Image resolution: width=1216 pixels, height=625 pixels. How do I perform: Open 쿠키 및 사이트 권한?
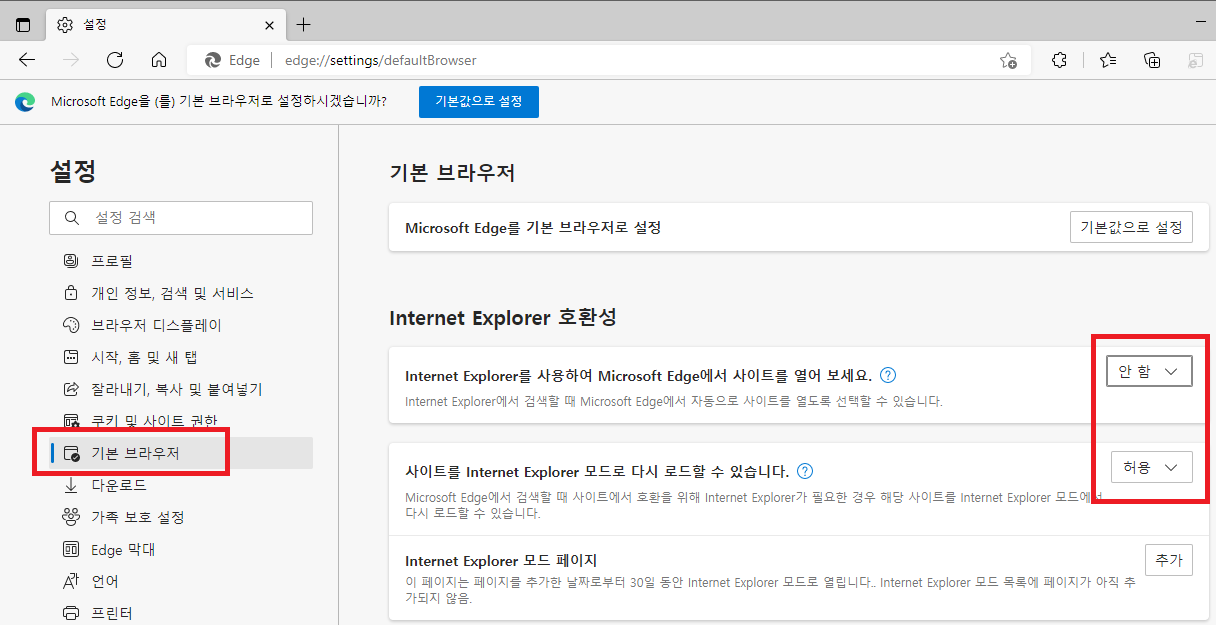pyautogui.click(x=181, y=421)
